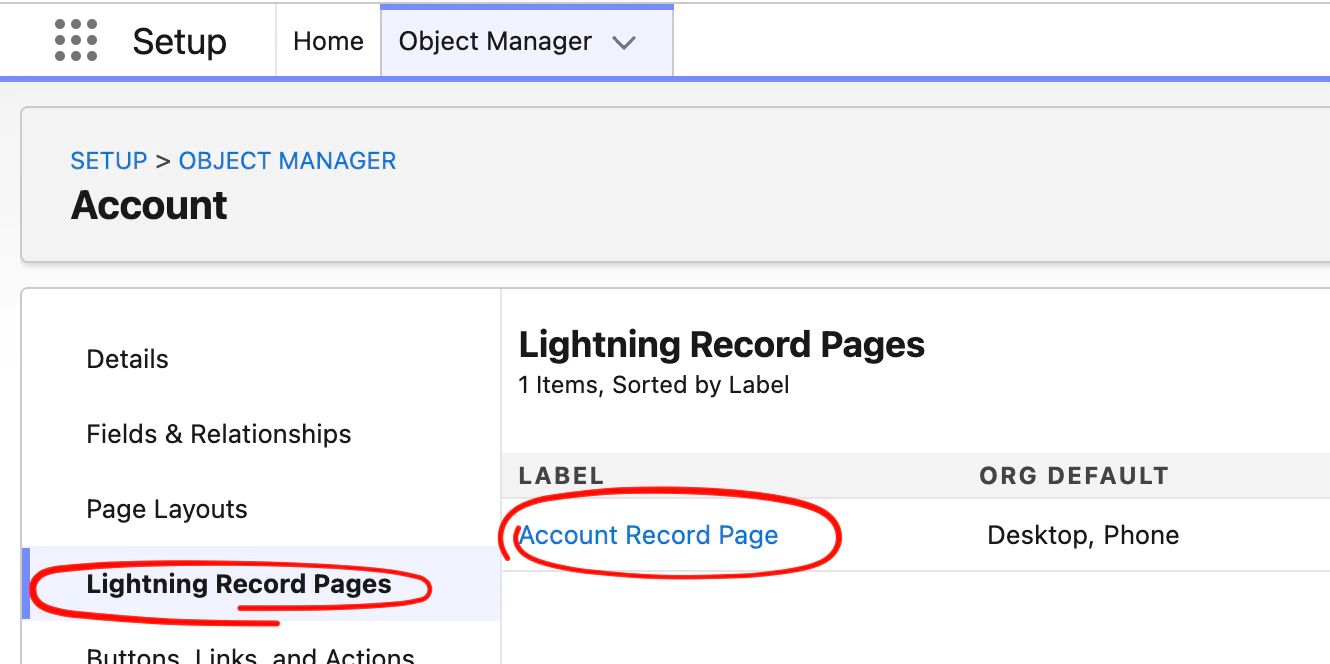Open the App Launcher dots icon
The image size is (1330, 664).
(x=76, y=41)
